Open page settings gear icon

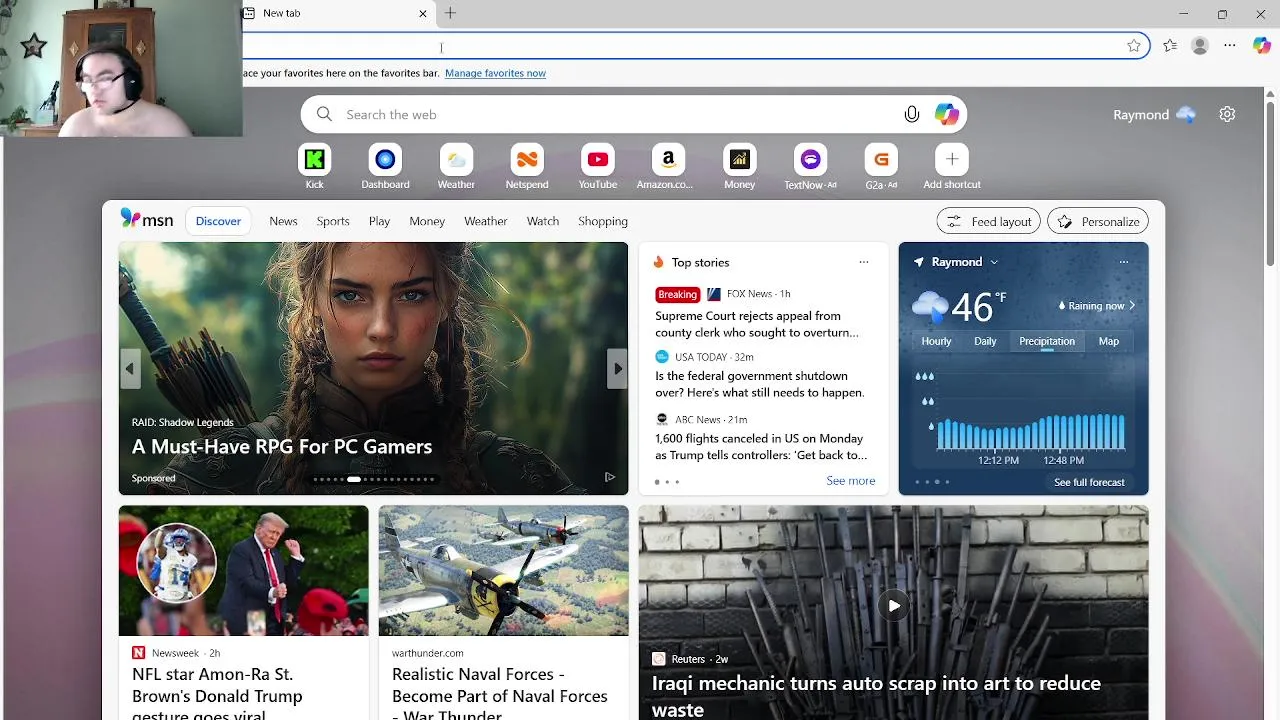point(1227,114)
